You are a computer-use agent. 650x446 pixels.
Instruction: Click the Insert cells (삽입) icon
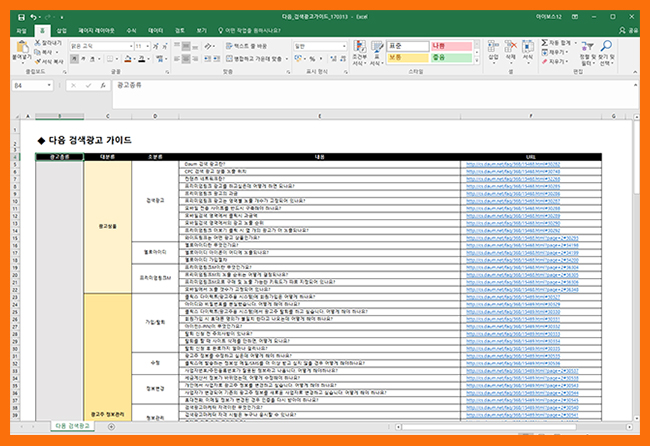click(493, 46)
